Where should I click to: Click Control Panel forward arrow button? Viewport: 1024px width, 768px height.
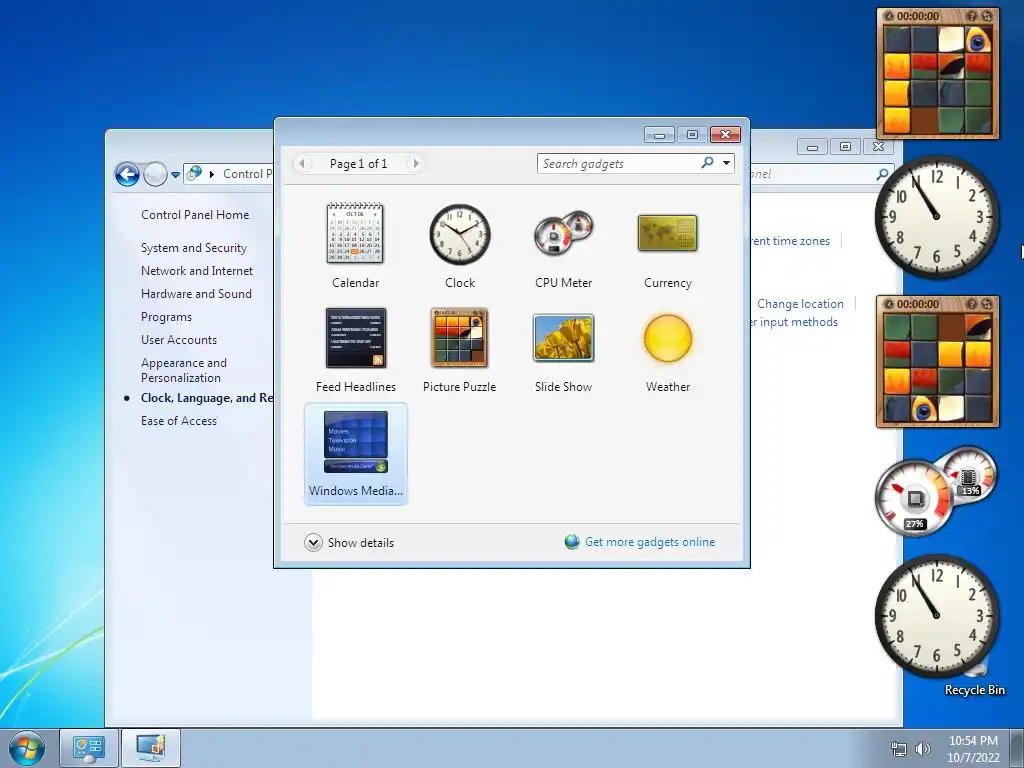click(155, 174)
